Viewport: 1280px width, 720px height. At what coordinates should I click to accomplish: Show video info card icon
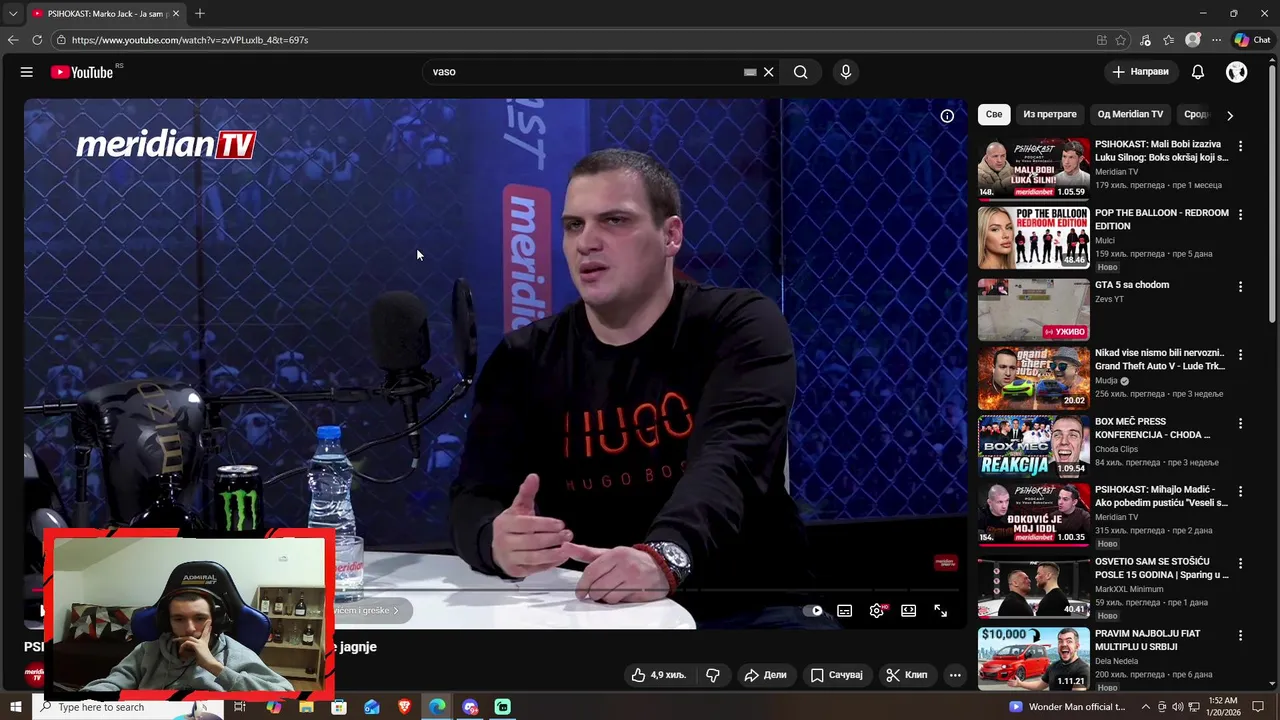pyautogui.click(x=947, y=116)
